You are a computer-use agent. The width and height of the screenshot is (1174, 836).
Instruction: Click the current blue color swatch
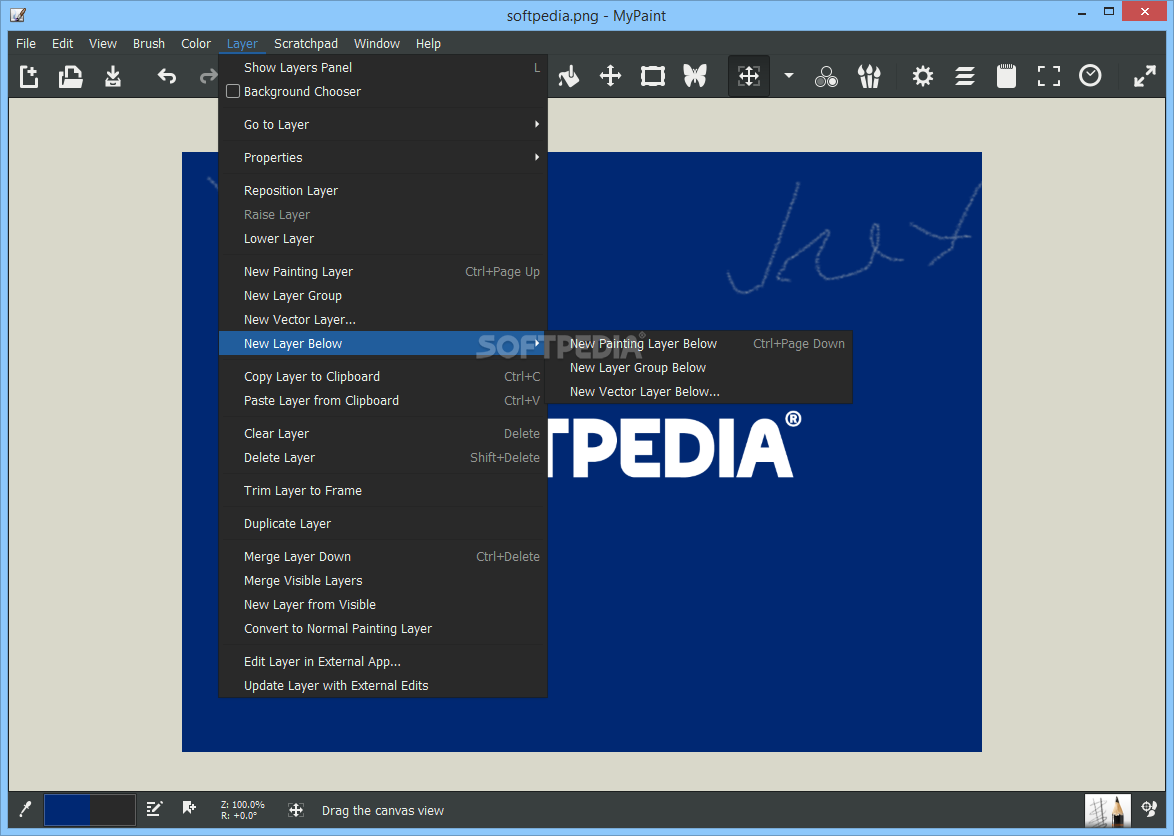tap(67, 810)
